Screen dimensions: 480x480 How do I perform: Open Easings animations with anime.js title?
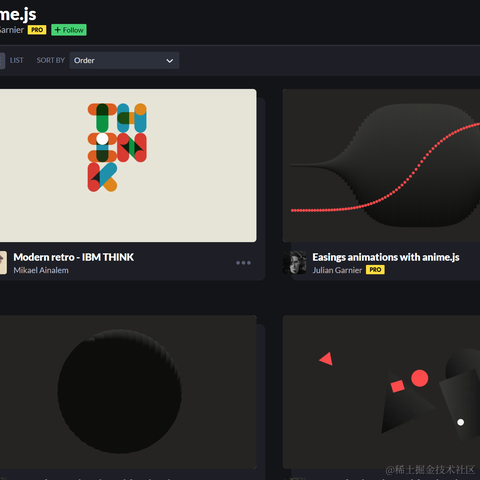coord(386,257)
